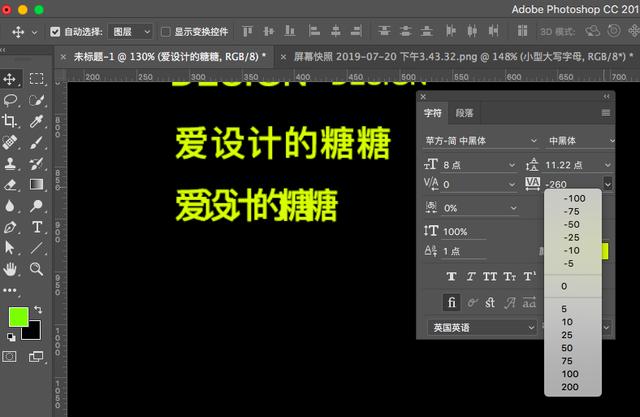
Task: Toggle Faux Italic style
Action: click(x=471, y=277)
